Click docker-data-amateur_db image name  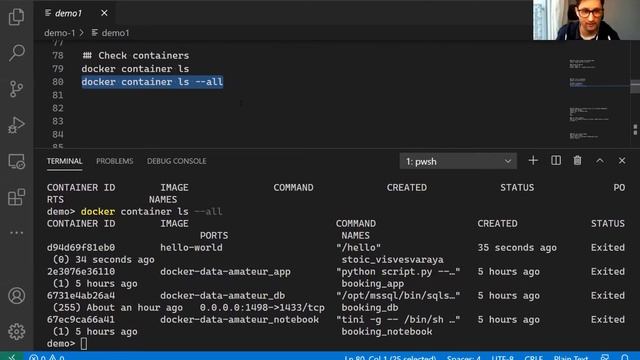coord(222,296)
